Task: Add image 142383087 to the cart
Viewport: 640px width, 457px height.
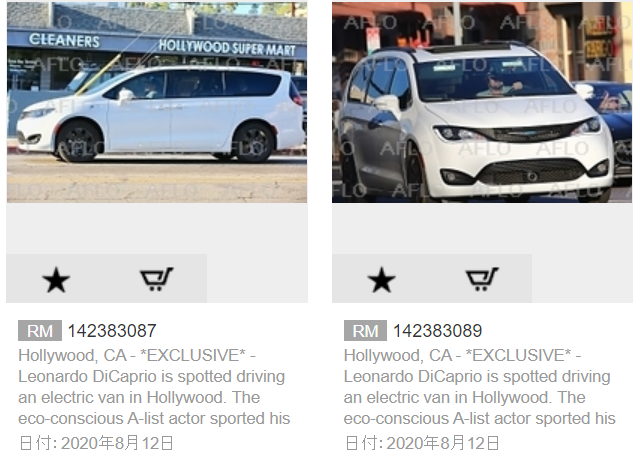Action: [157, 279]
